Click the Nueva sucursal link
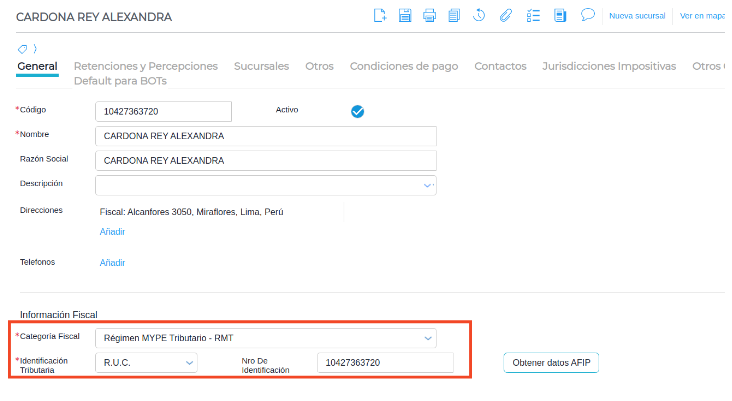Viewport: 732px width, 401px height. pos(637,16)
